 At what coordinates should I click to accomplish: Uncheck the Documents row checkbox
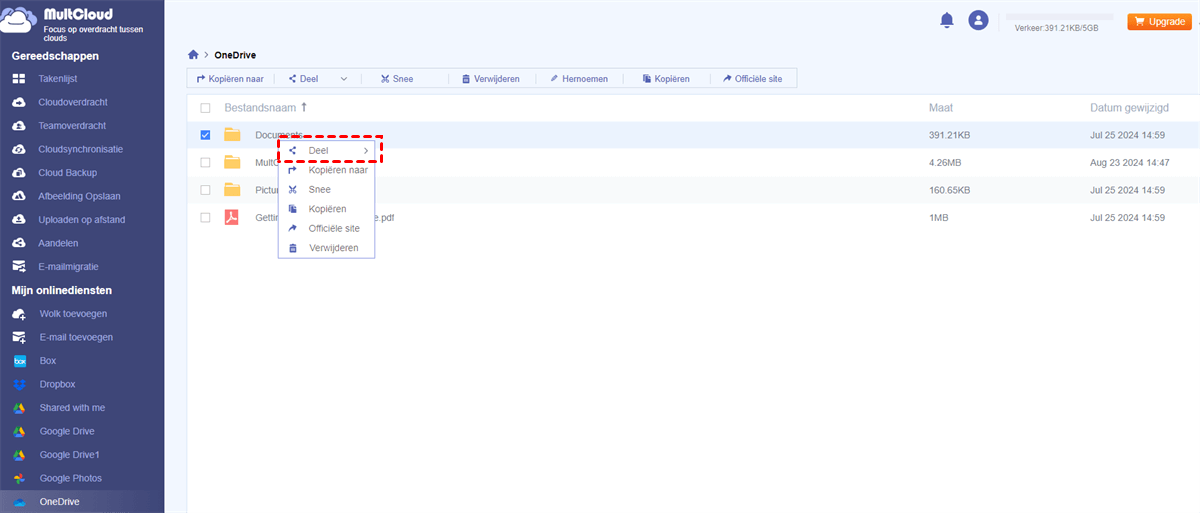[205, 134]
